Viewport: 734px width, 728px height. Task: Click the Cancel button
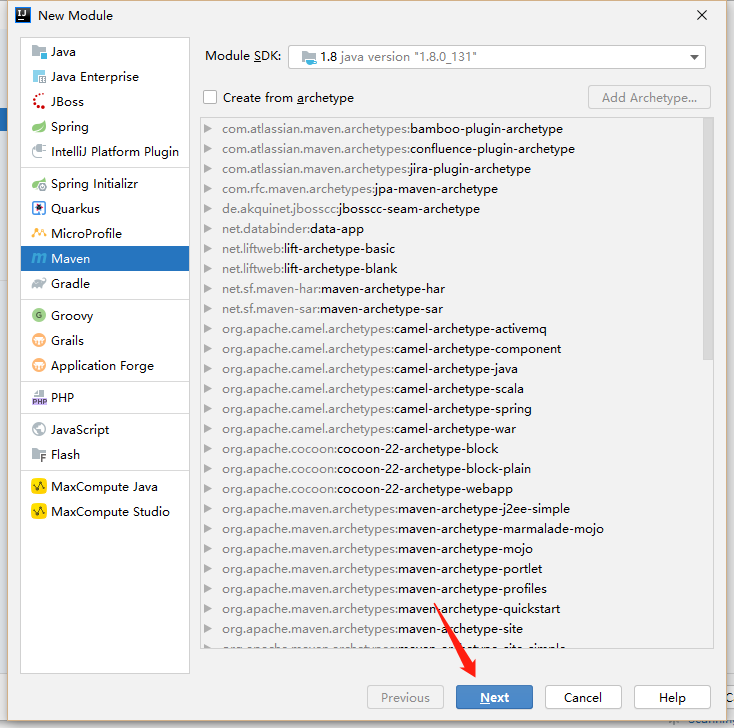click(583, 697)
